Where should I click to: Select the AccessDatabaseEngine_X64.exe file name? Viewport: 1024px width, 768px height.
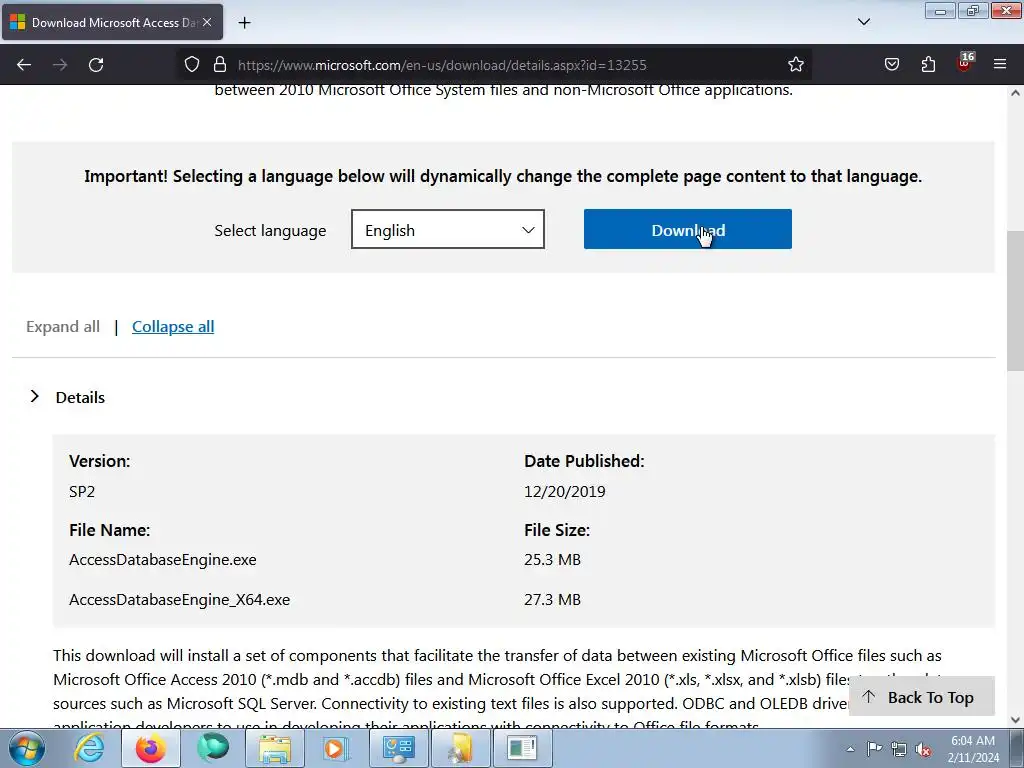pos(180,600)
